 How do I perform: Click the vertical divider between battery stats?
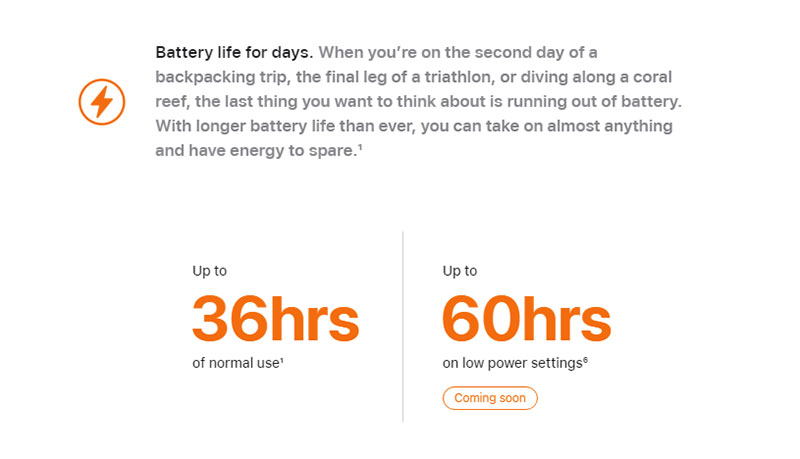click(x=403, y=326)
